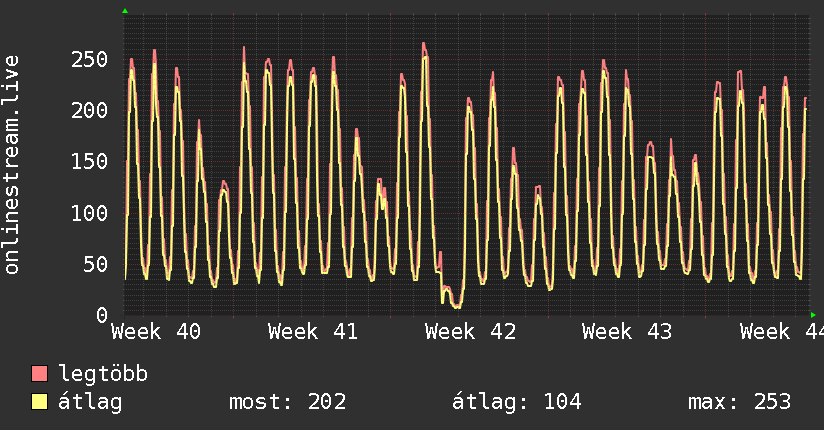
Task: Click the Week 43 axis label
Action: 627,332
